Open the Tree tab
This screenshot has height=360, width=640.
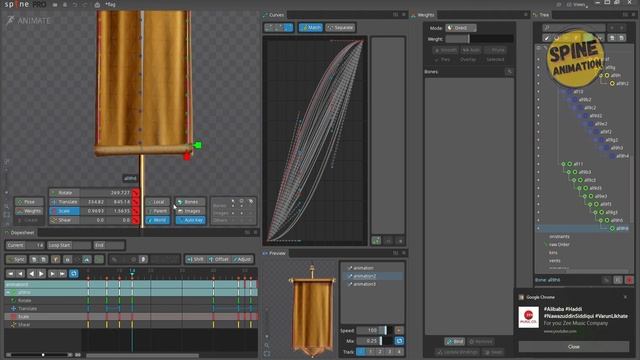[542, 15]
